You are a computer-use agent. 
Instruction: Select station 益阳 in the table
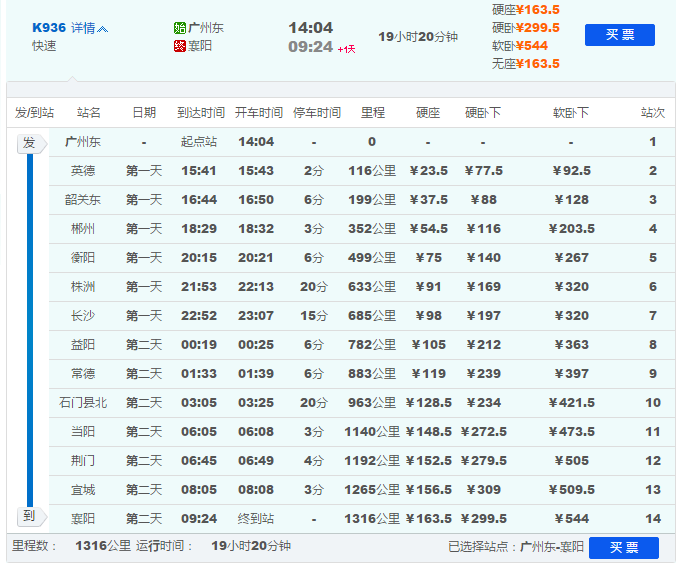(x=83, y=345)
